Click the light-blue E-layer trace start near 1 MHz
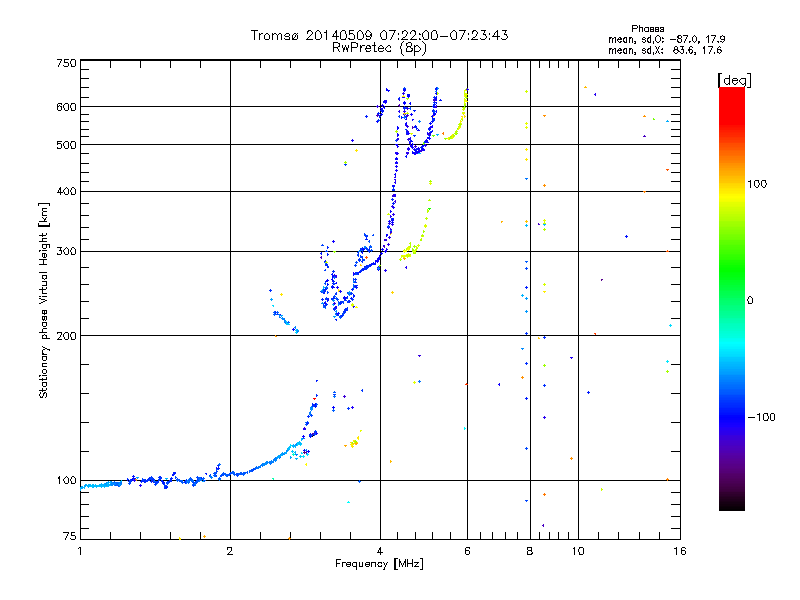 (101, 485)
